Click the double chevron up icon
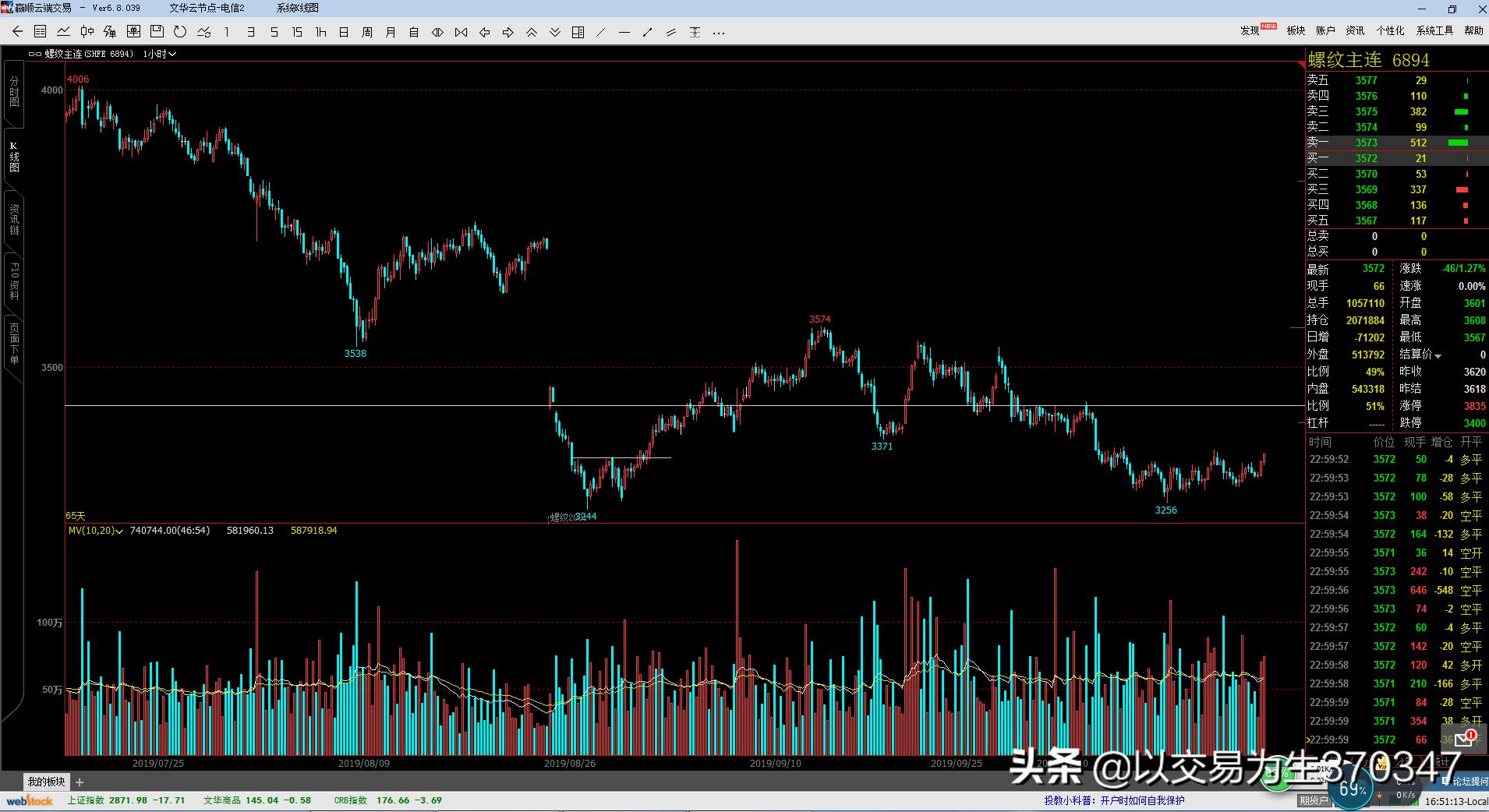1489x812 pixels. point(531,32)
